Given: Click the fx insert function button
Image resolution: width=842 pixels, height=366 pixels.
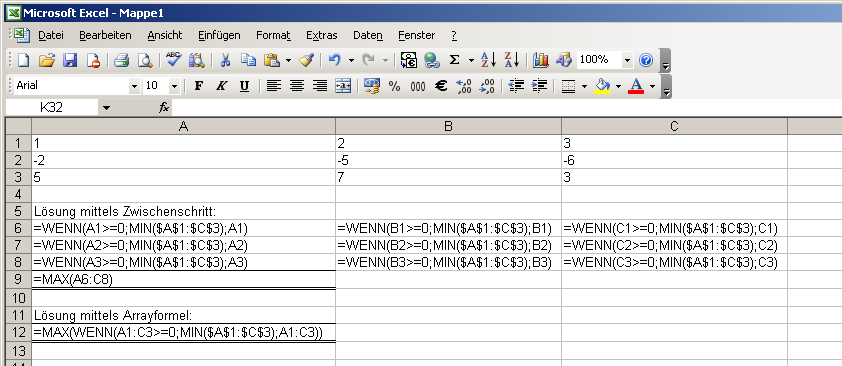Looking at the screenshot, I should click(x=164, y=108).
